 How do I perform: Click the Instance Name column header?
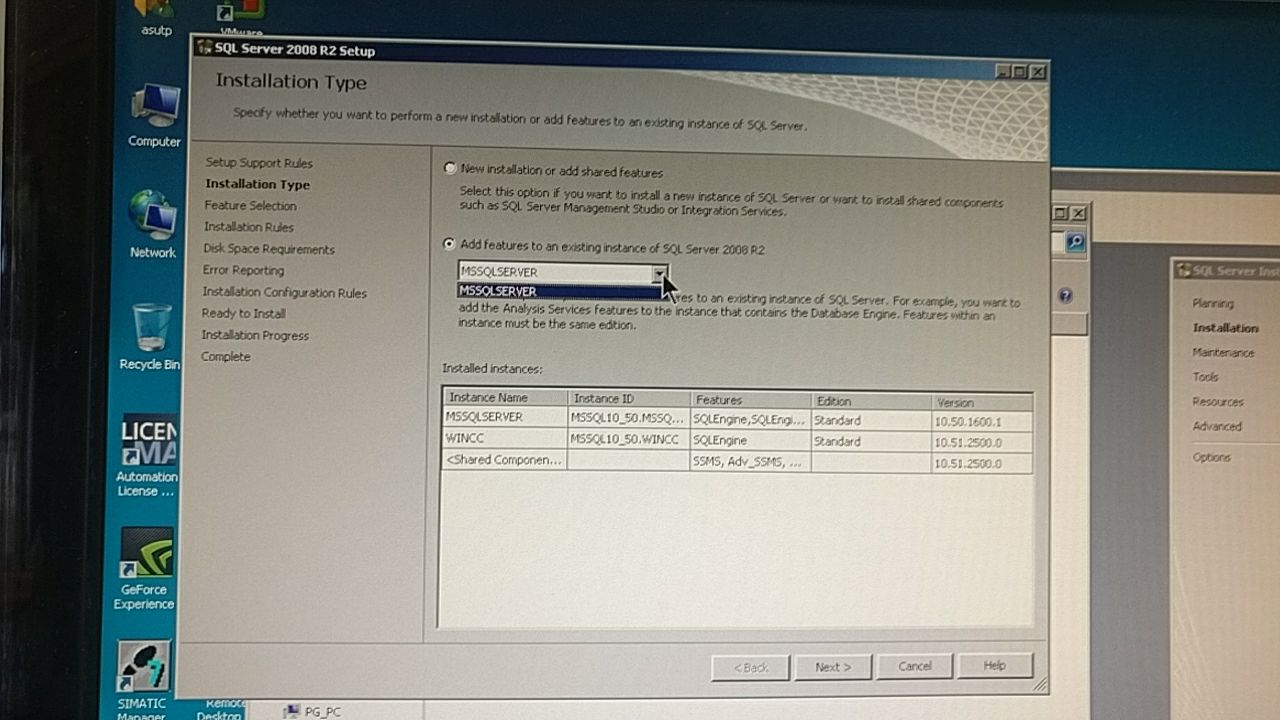505,398
